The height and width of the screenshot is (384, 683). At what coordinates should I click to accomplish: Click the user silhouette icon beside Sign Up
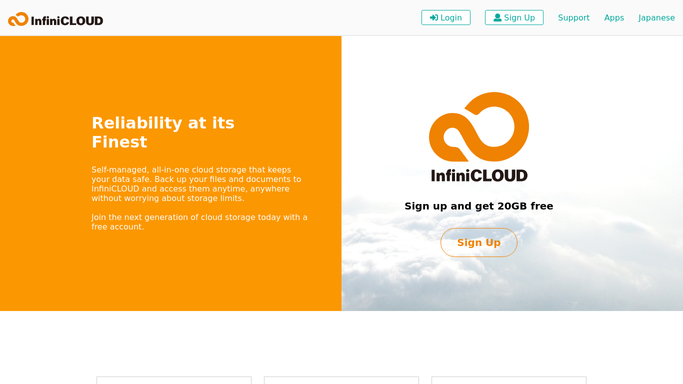pyautogui.click(x=497, y=17)
